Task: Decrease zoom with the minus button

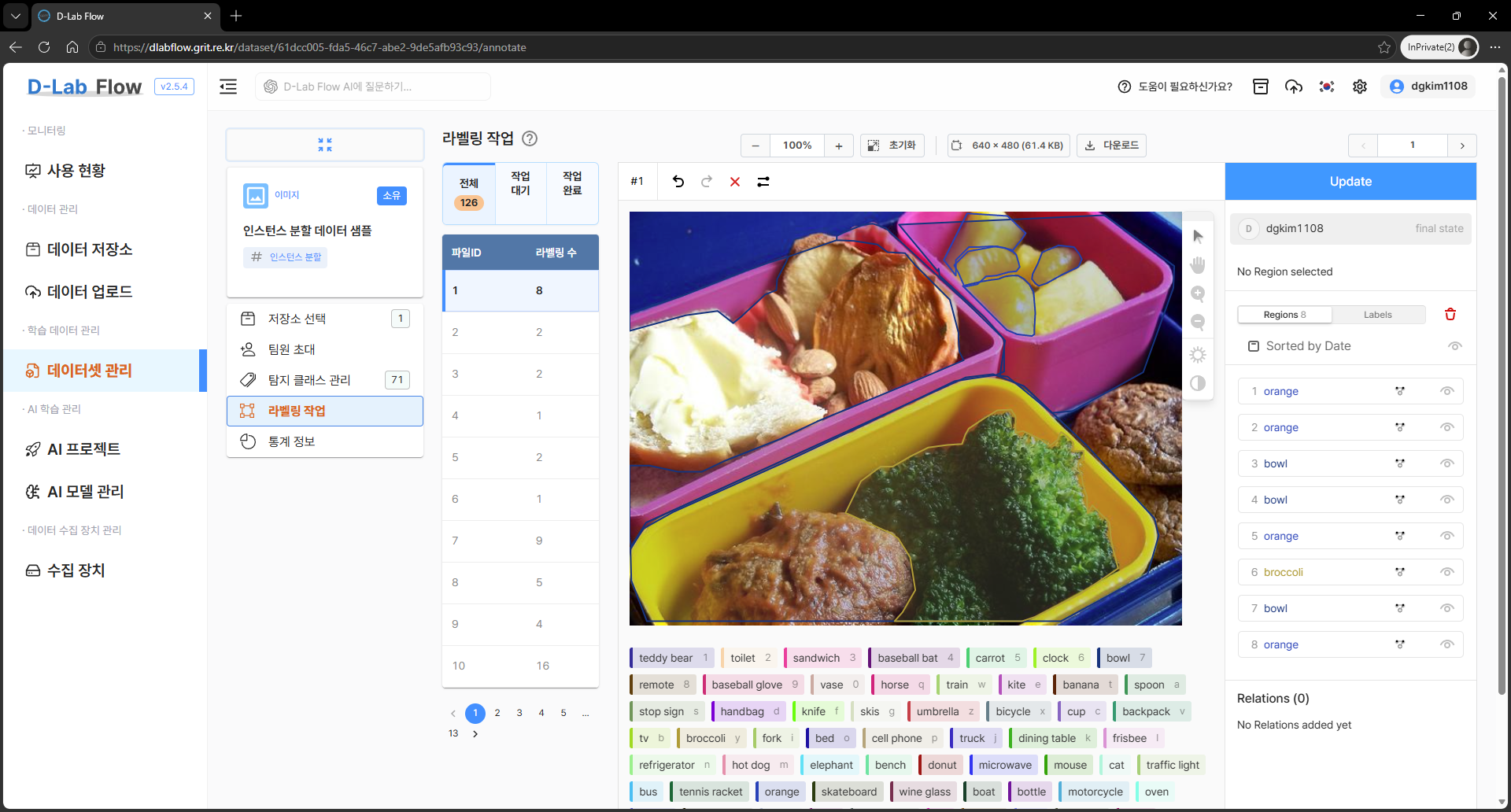Action: [755, 146]
